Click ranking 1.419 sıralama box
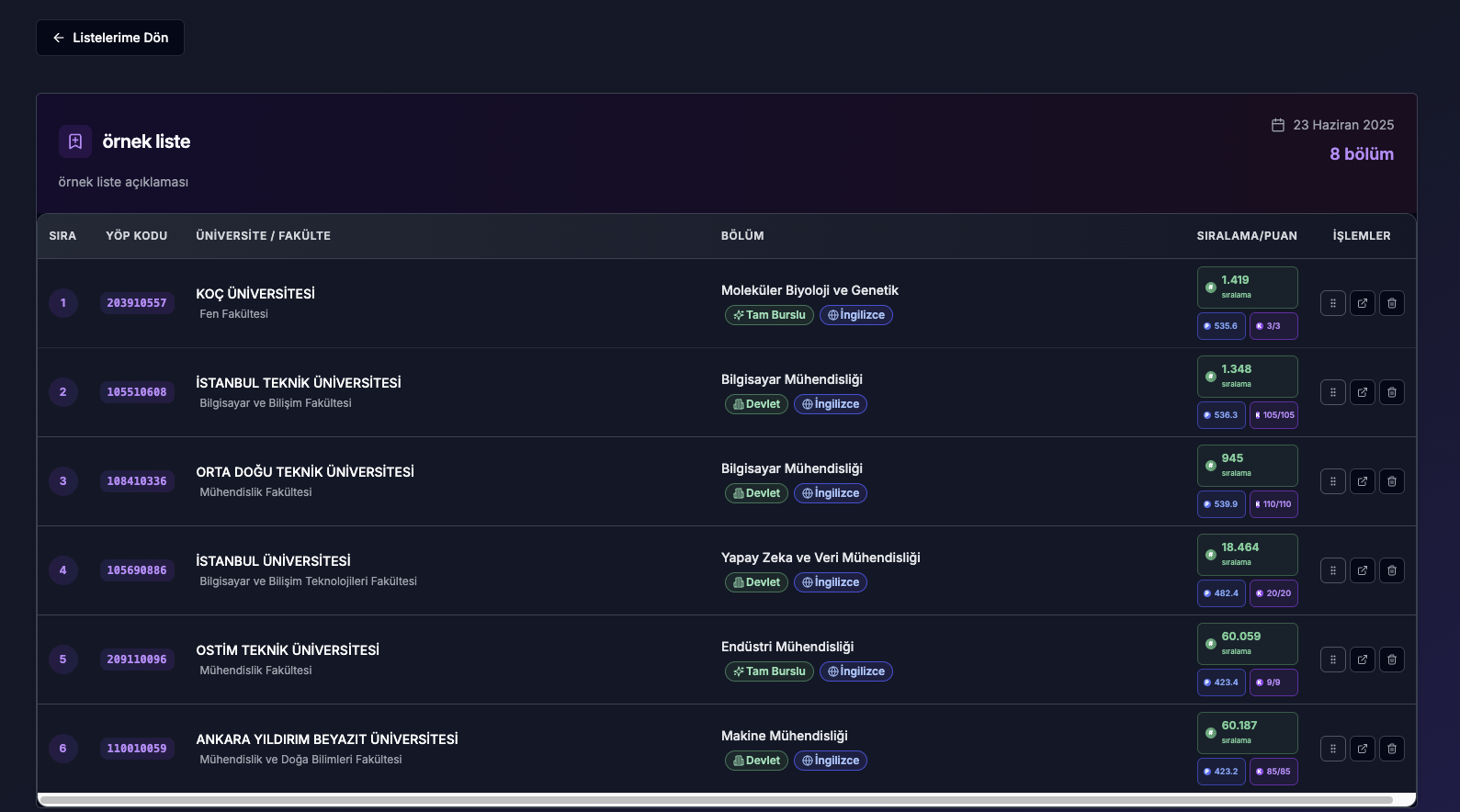 (x=1247, y=288)
